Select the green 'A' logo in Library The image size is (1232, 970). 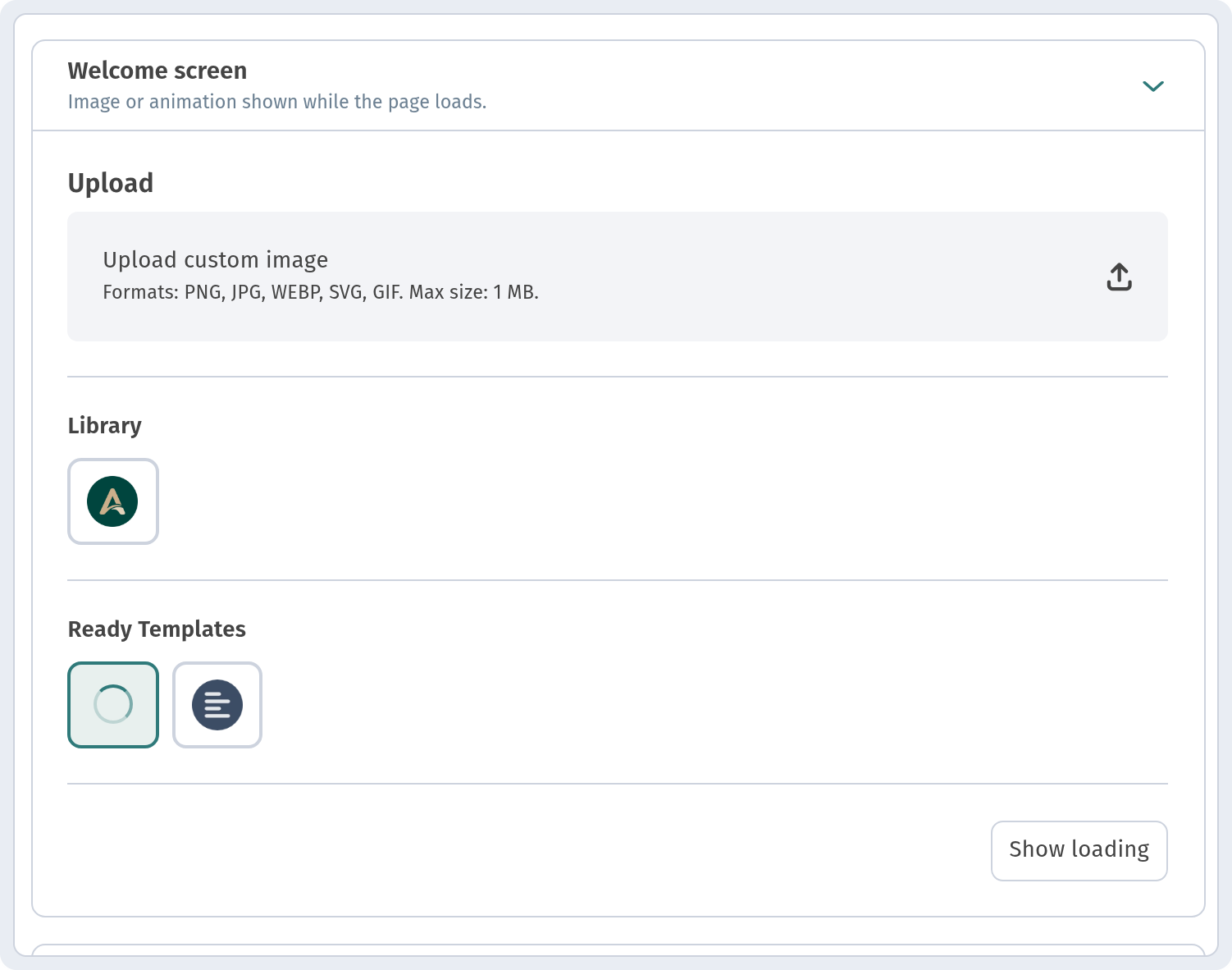click(x=113, y=501)
